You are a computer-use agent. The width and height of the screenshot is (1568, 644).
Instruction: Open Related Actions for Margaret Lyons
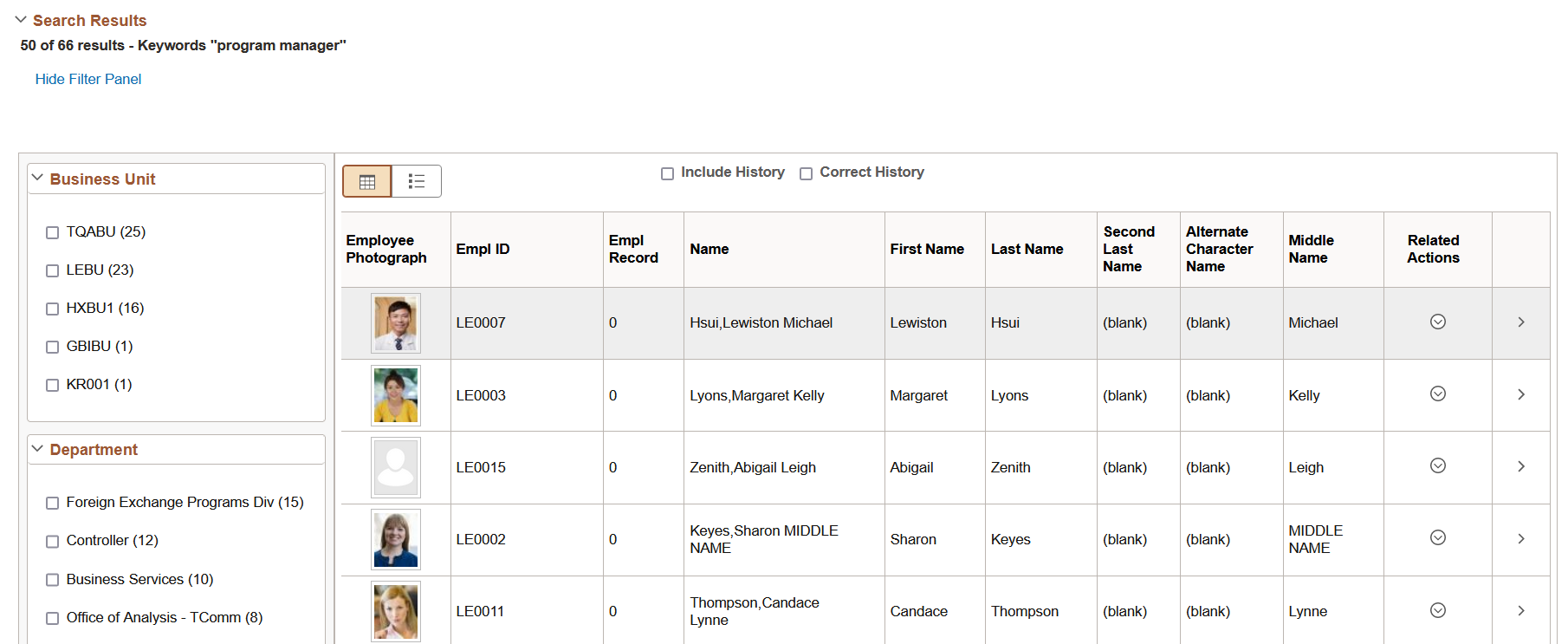click(x=1437, y=394)
